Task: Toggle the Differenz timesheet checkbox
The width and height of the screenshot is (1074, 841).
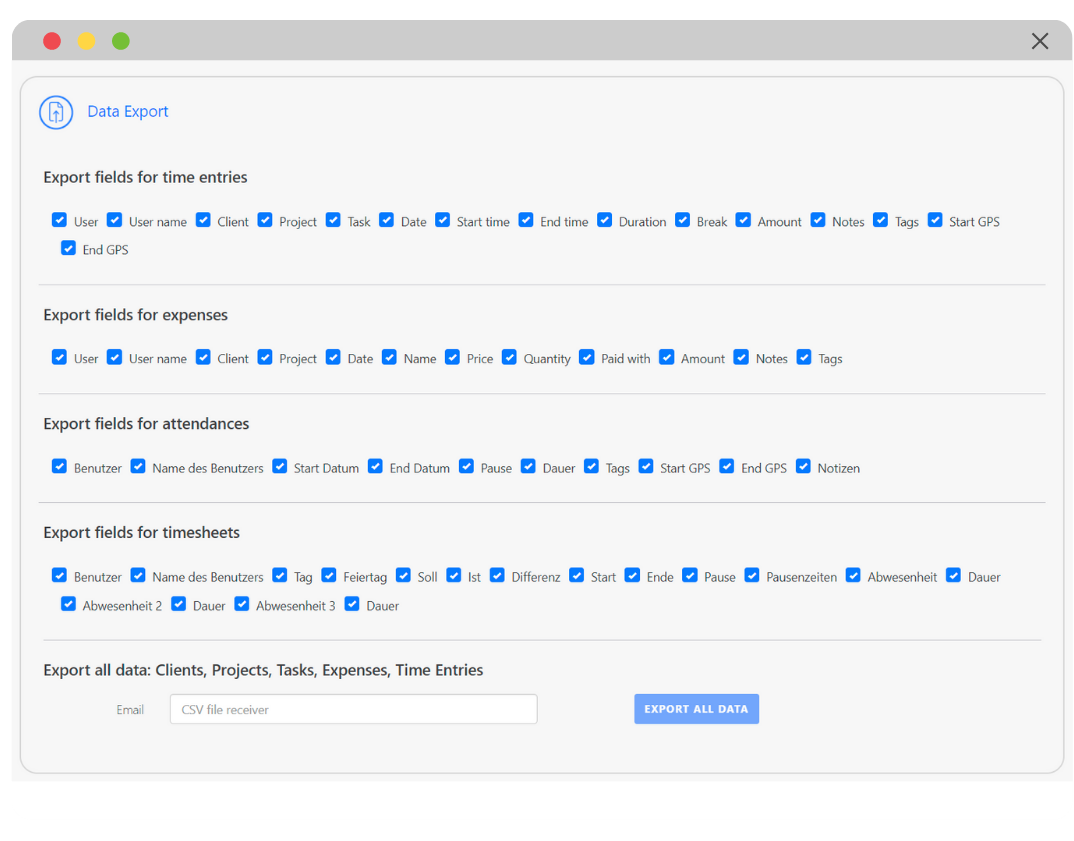Action: point(497,575)
